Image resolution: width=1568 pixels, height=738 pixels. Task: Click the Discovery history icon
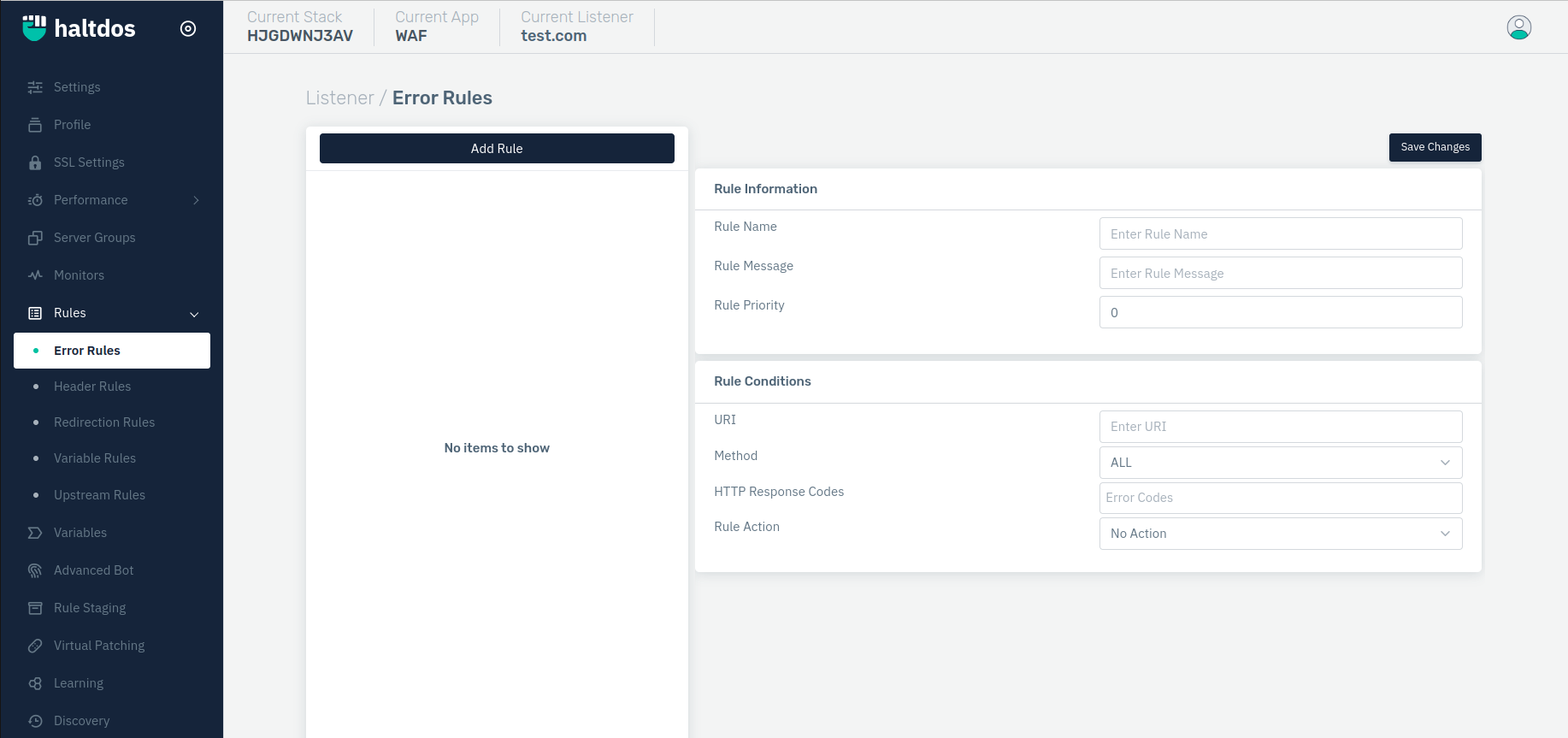click(35, 721)
